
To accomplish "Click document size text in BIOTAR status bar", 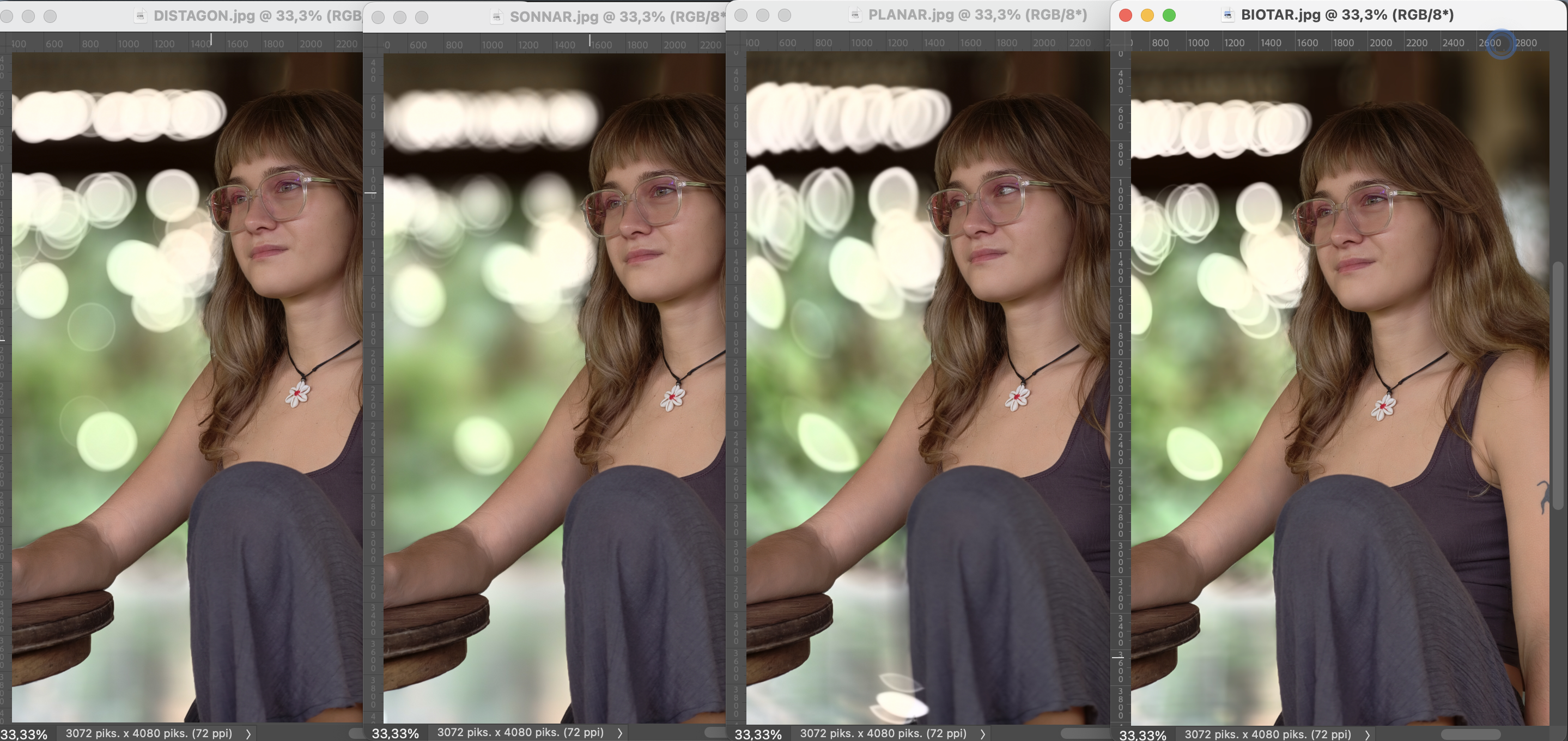I will 1267,734.
